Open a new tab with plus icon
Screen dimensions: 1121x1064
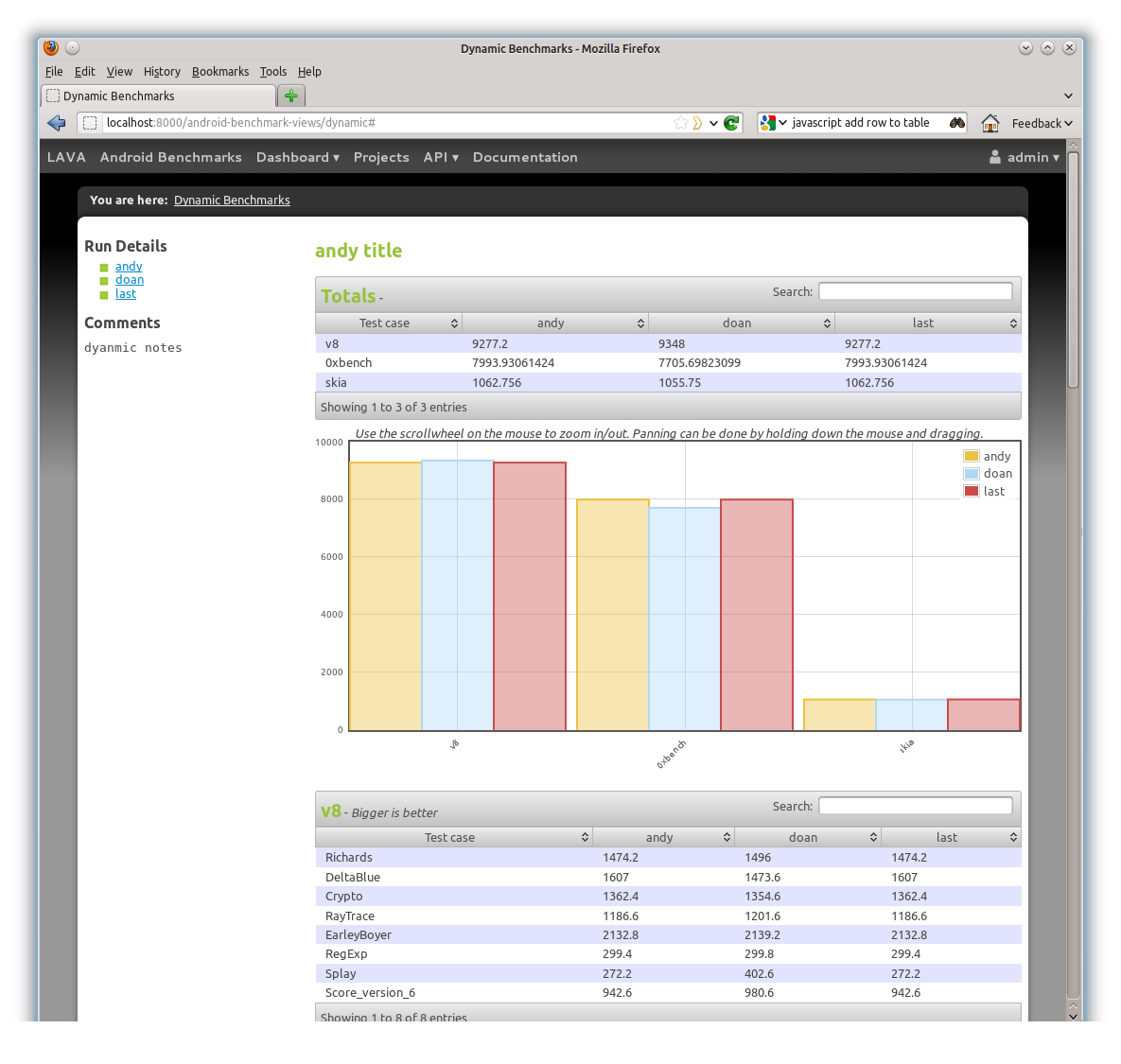291,96
